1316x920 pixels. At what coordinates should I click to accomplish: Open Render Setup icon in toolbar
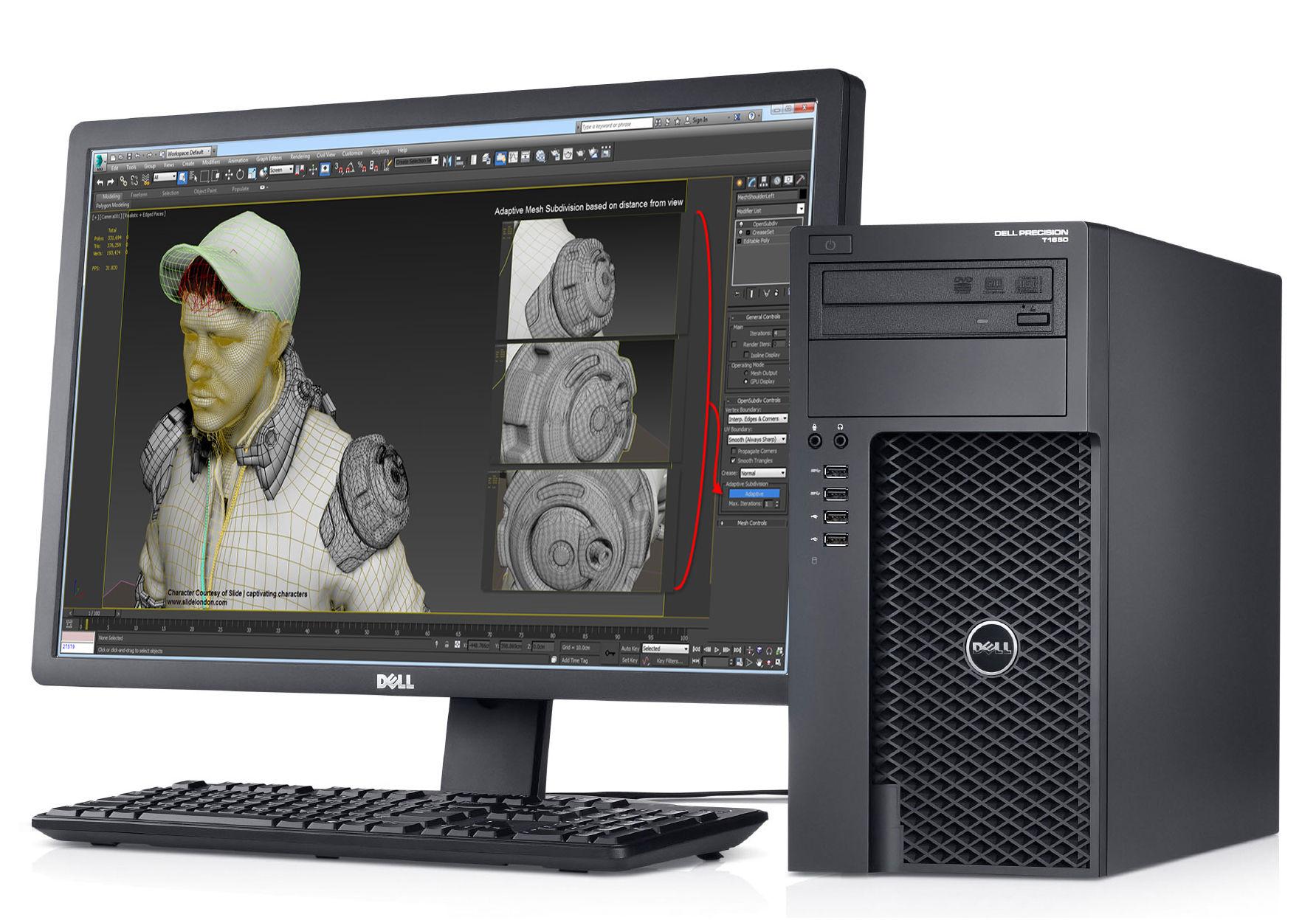tap(556, 154)
